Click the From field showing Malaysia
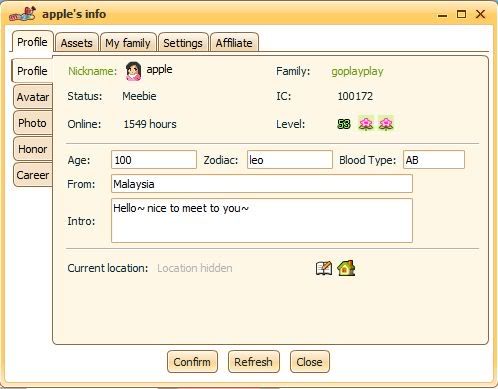The width and height of the screenshot is (498, 389). point(262,184)
